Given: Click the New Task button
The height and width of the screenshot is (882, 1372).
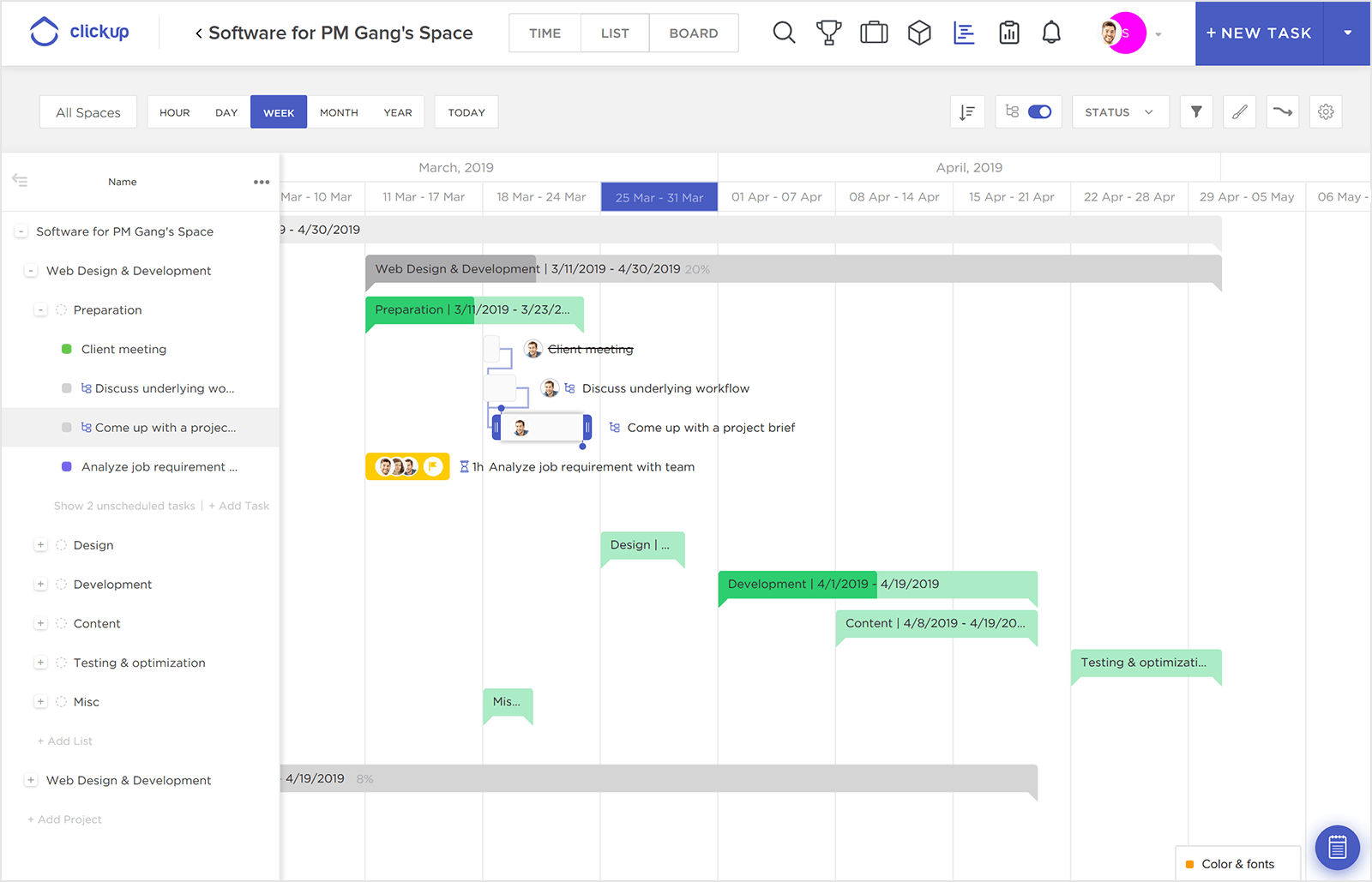Looking at the screenshot, I should [1258, 33].
